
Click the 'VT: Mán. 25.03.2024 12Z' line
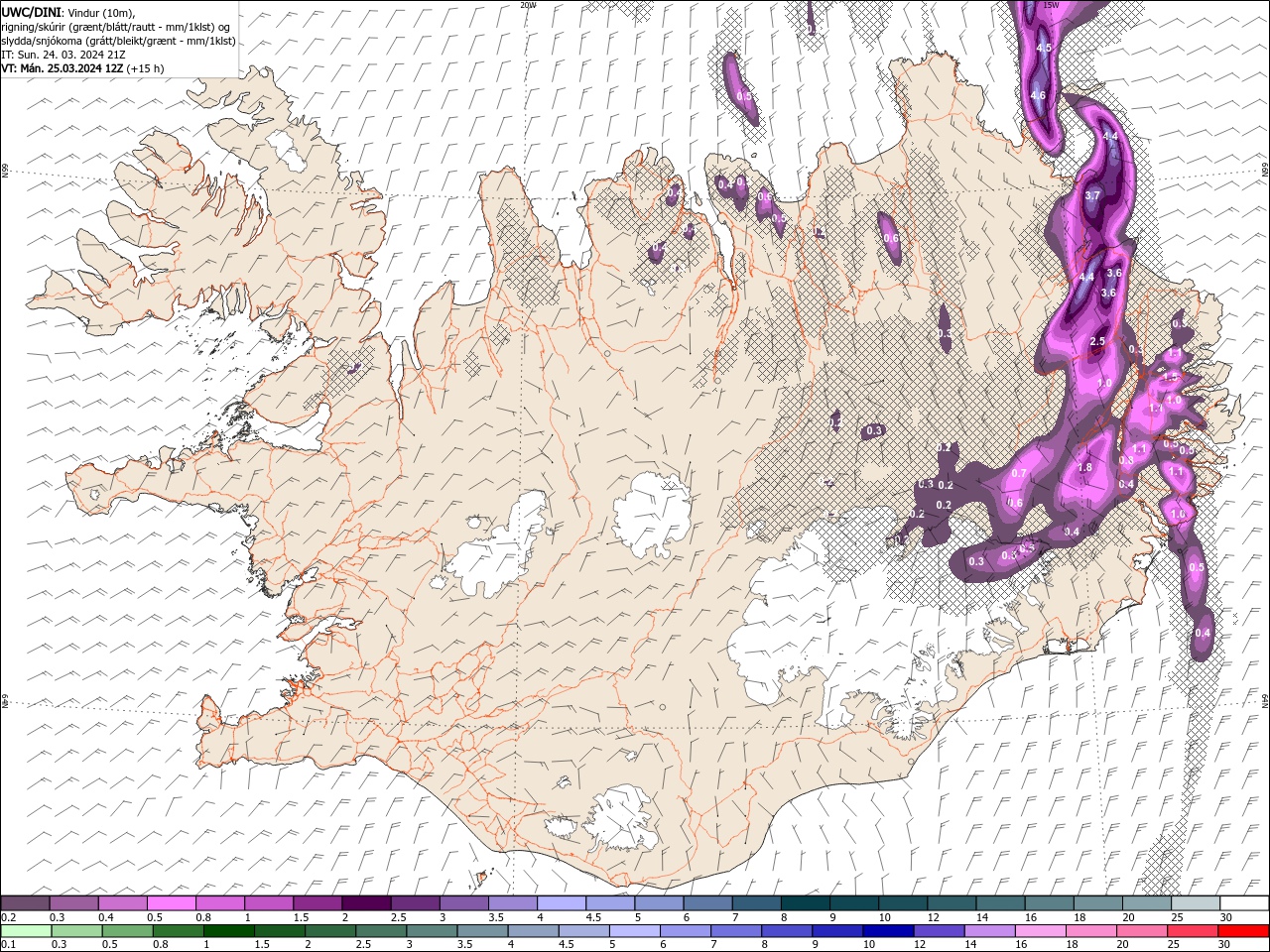pyautogui.click(x=82, y=68)
